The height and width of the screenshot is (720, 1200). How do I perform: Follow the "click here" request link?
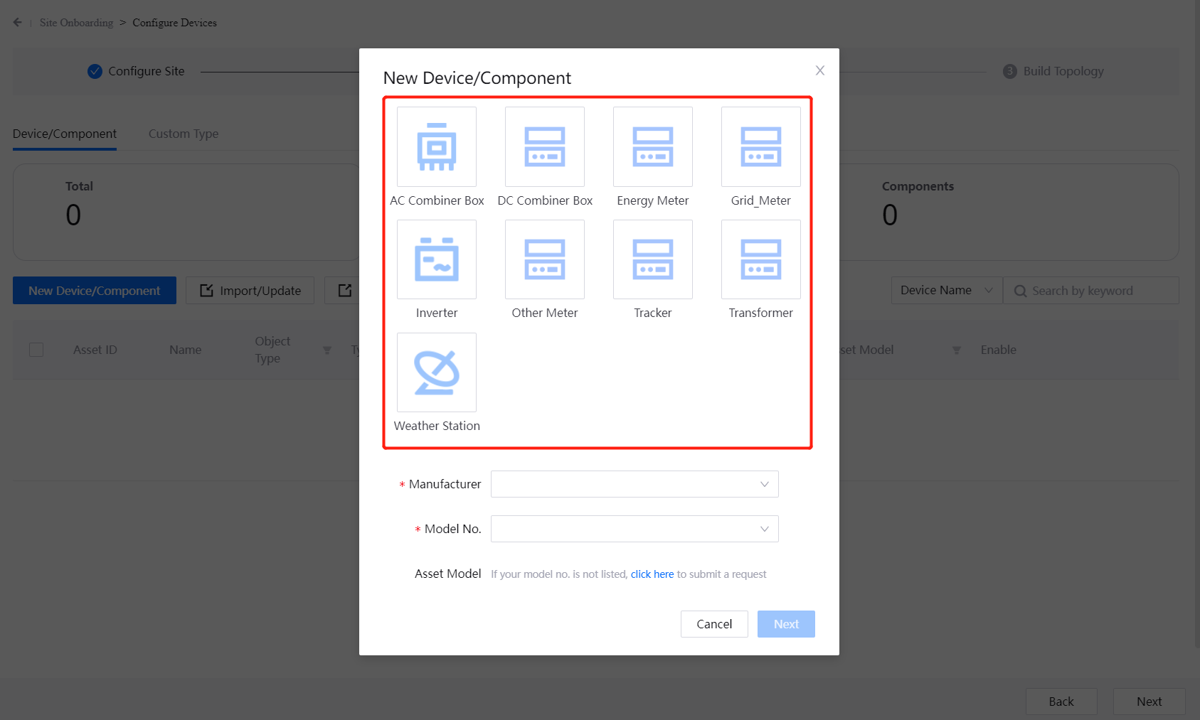pos(652,574)
